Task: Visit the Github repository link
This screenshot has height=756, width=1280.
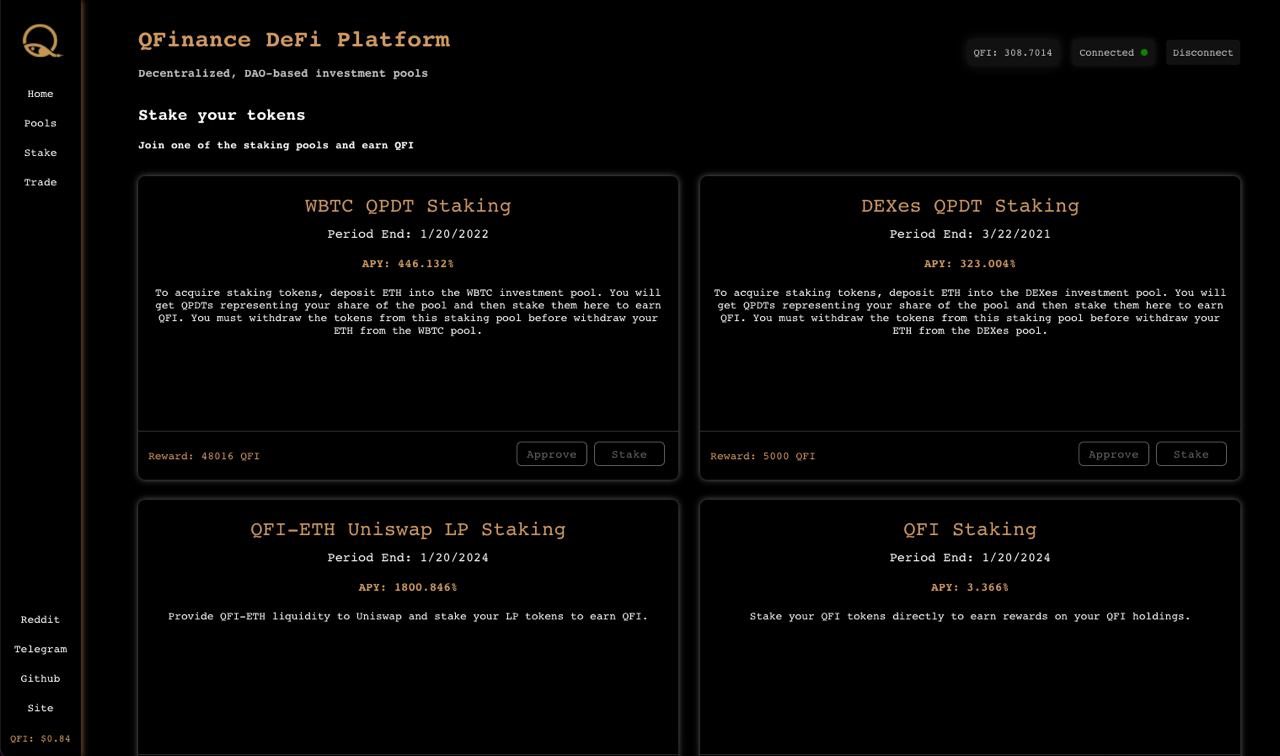Action: (x=40, y=679)
